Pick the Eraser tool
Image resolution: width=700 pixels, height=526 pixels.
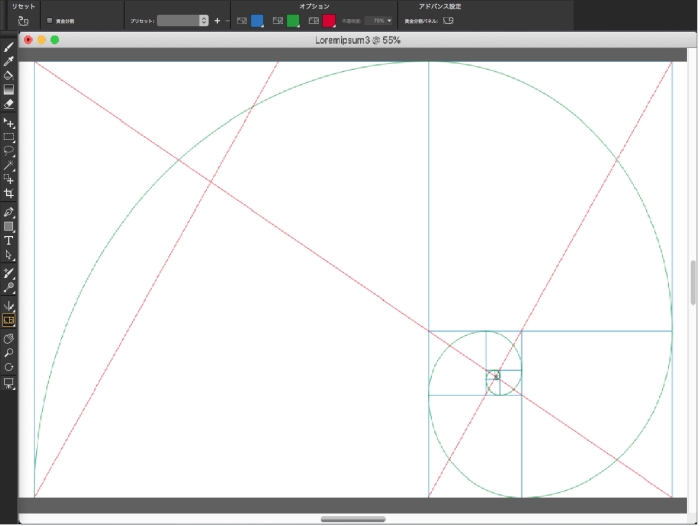[9, 103]
